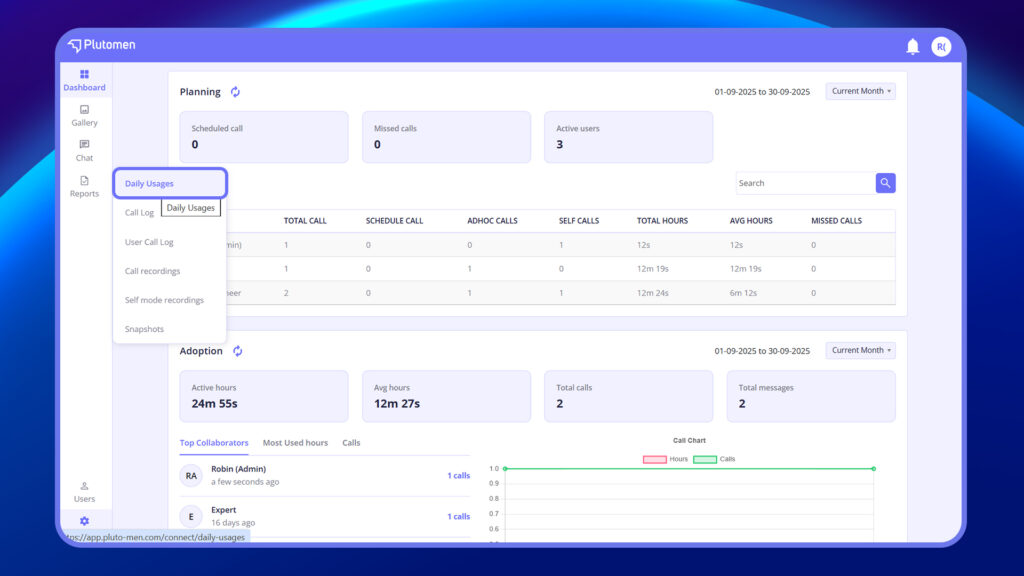Viewport: 1024px width, 576px height.
Task: Select User Call Log menu item
Action: pyautogui.click(x=149, y=242)
